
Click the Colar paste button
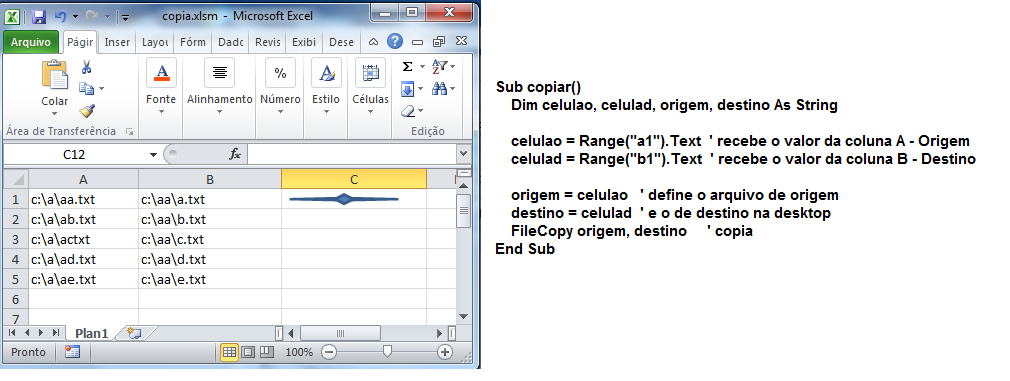click(x=55, y=86)
